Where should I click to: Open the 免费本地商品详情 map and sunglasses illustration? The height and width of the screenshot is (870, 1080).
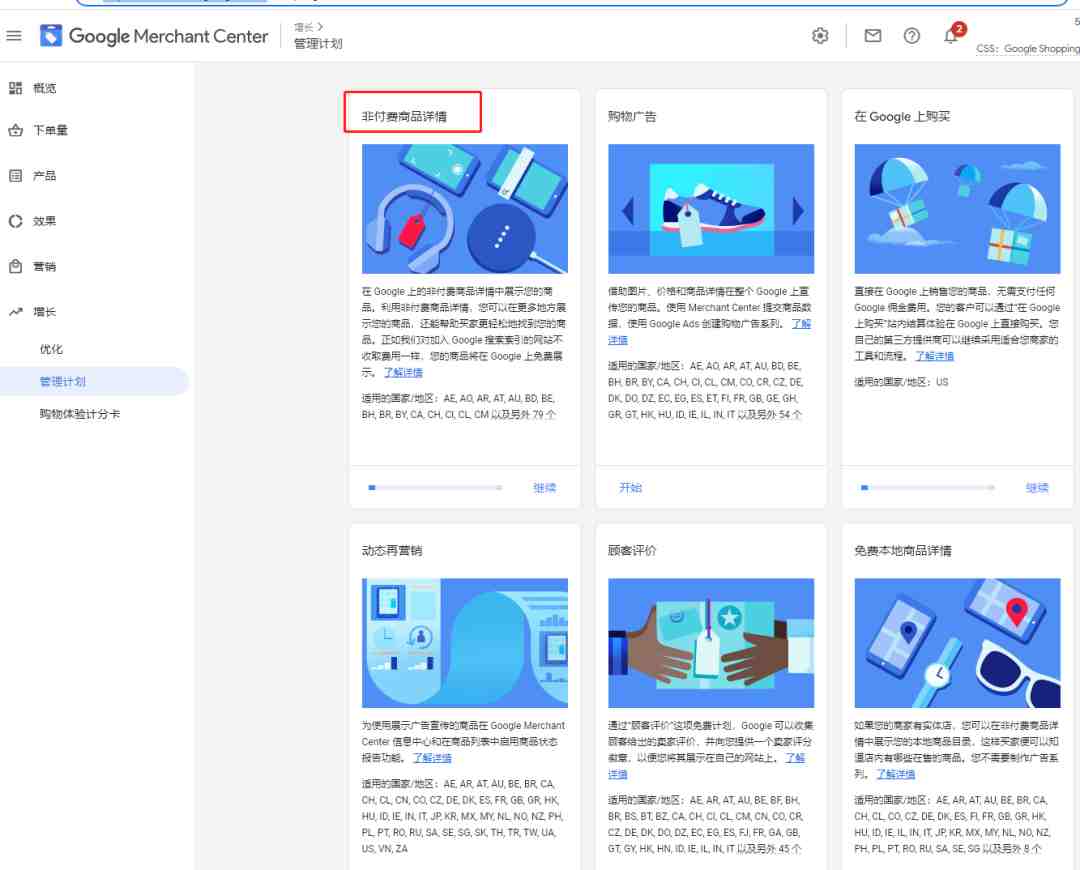[957, 643]
